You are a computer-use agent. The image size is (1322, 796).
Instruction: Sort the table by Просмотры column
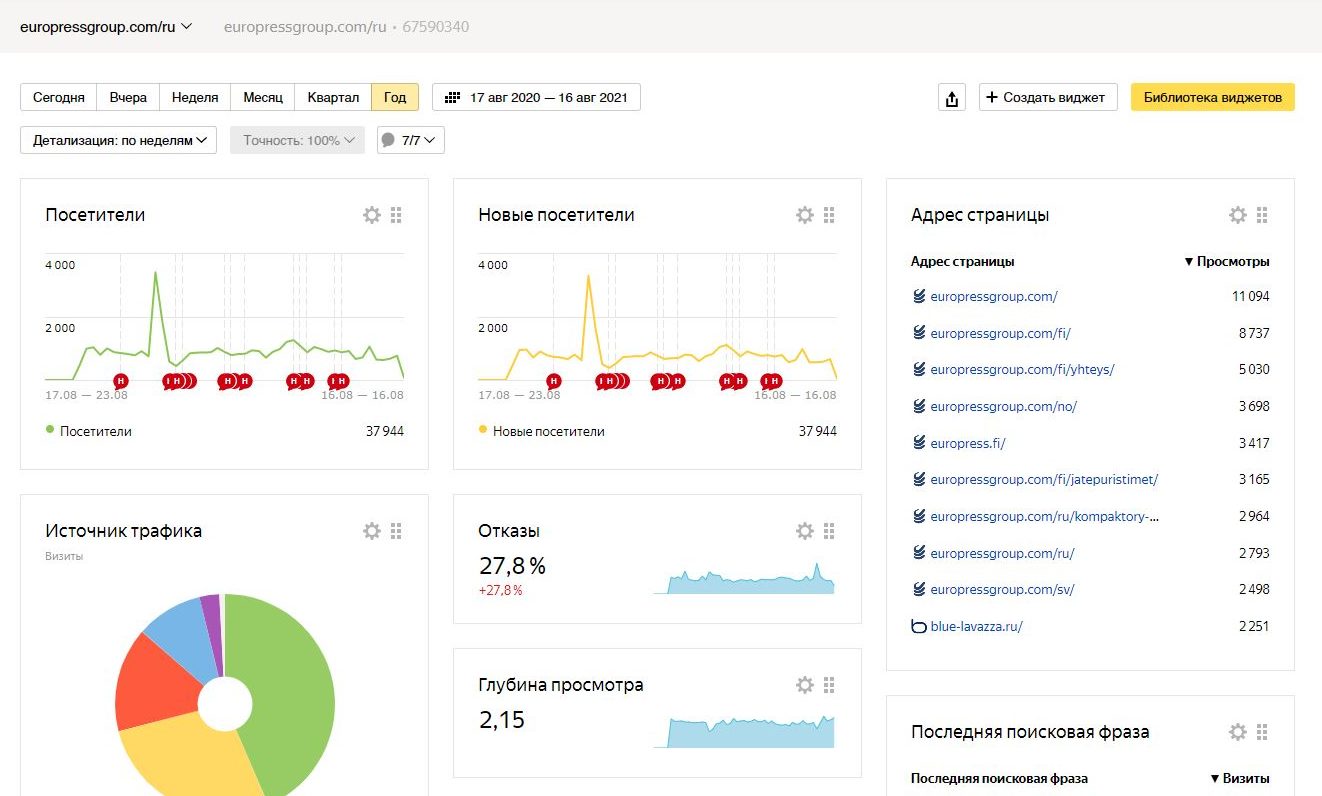[1226, 262]
